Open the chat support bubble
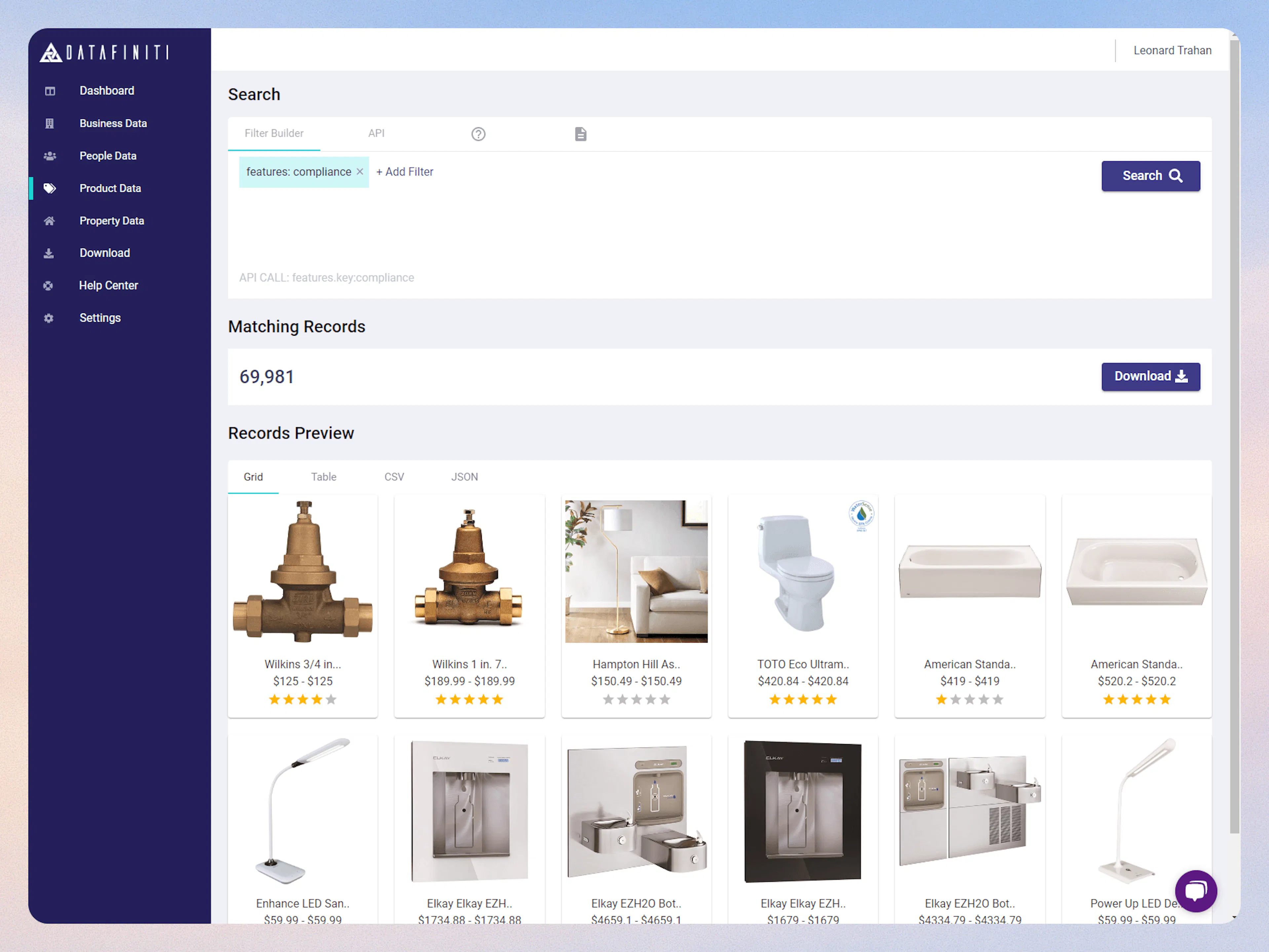This screenshot has height=952, width=1269. [1196, 891]
